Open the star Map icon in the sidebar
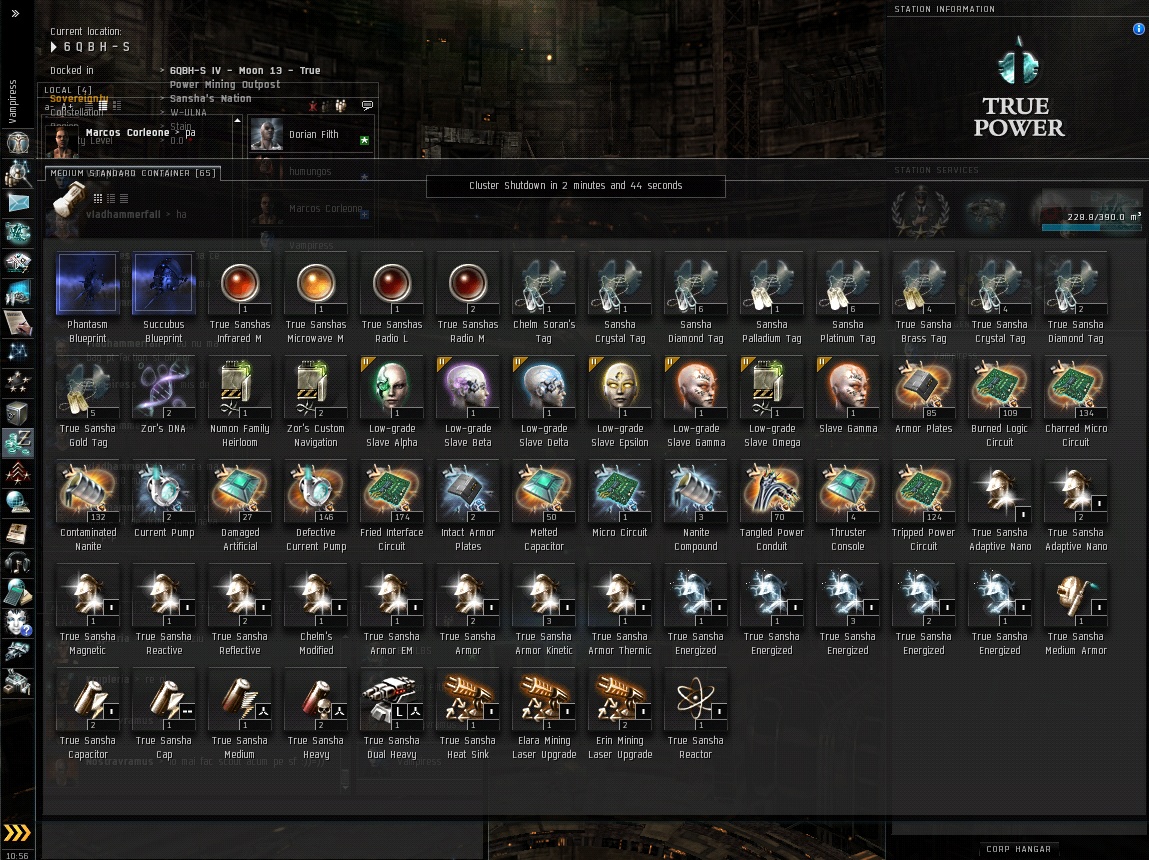This screenshot has width=1149, height=860. click(18, 352)
